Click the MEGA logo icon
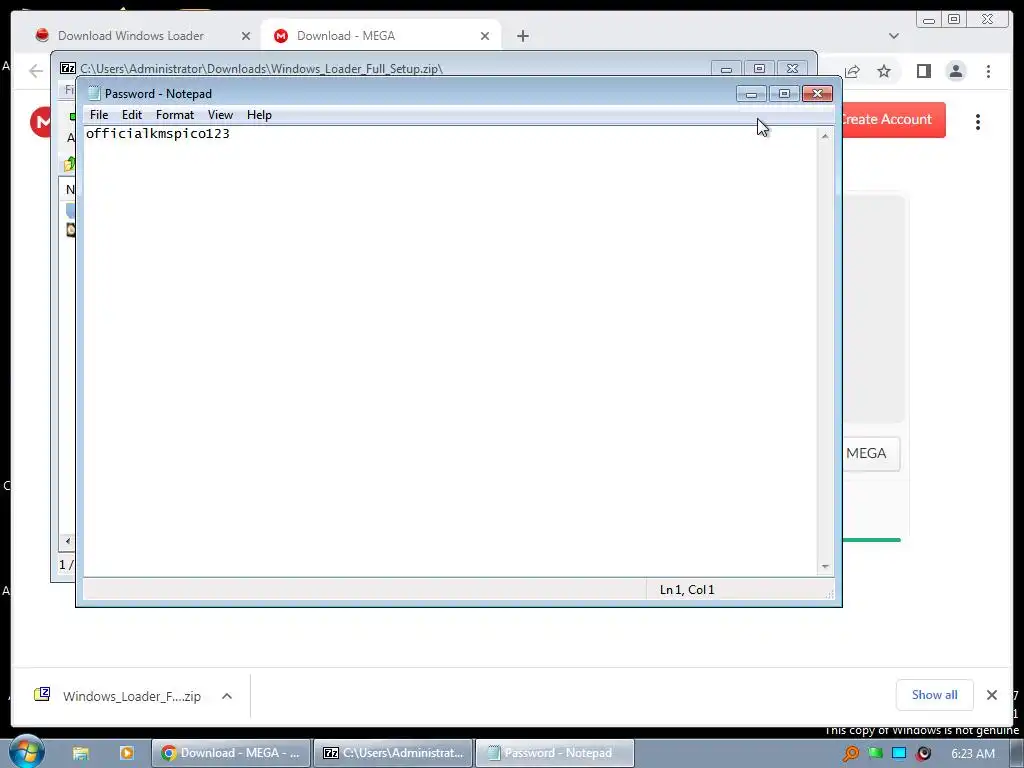 pyautogui.click(x=41, y=121)
